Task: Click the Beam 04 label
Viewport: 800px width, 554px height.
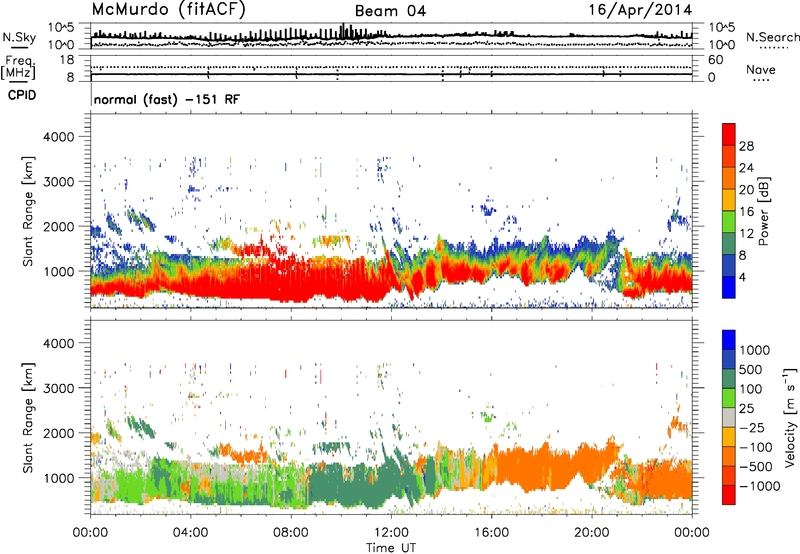Action: point(390,11)
